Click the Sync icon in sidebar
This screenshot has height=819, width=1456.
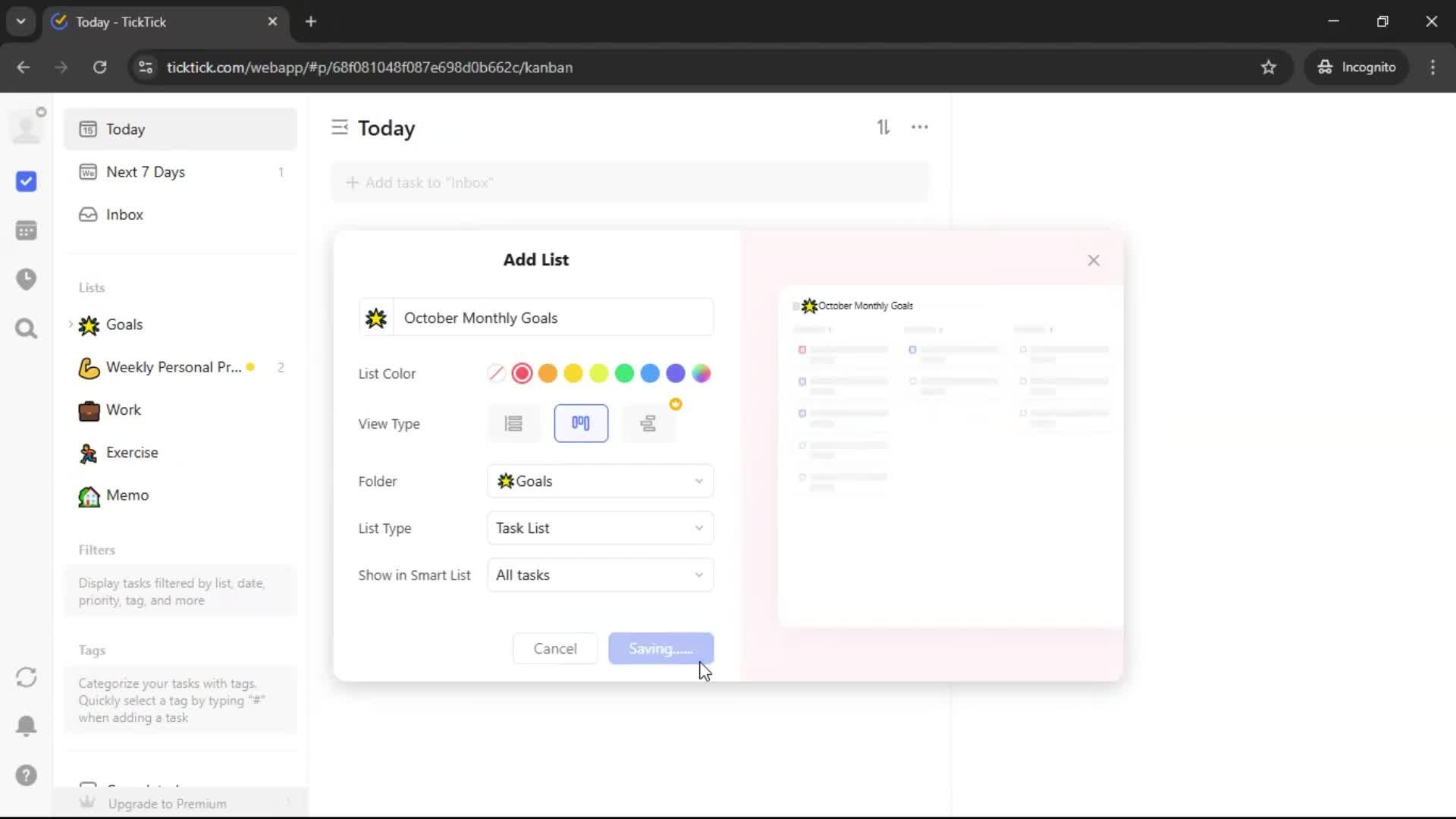click(27, 677)
